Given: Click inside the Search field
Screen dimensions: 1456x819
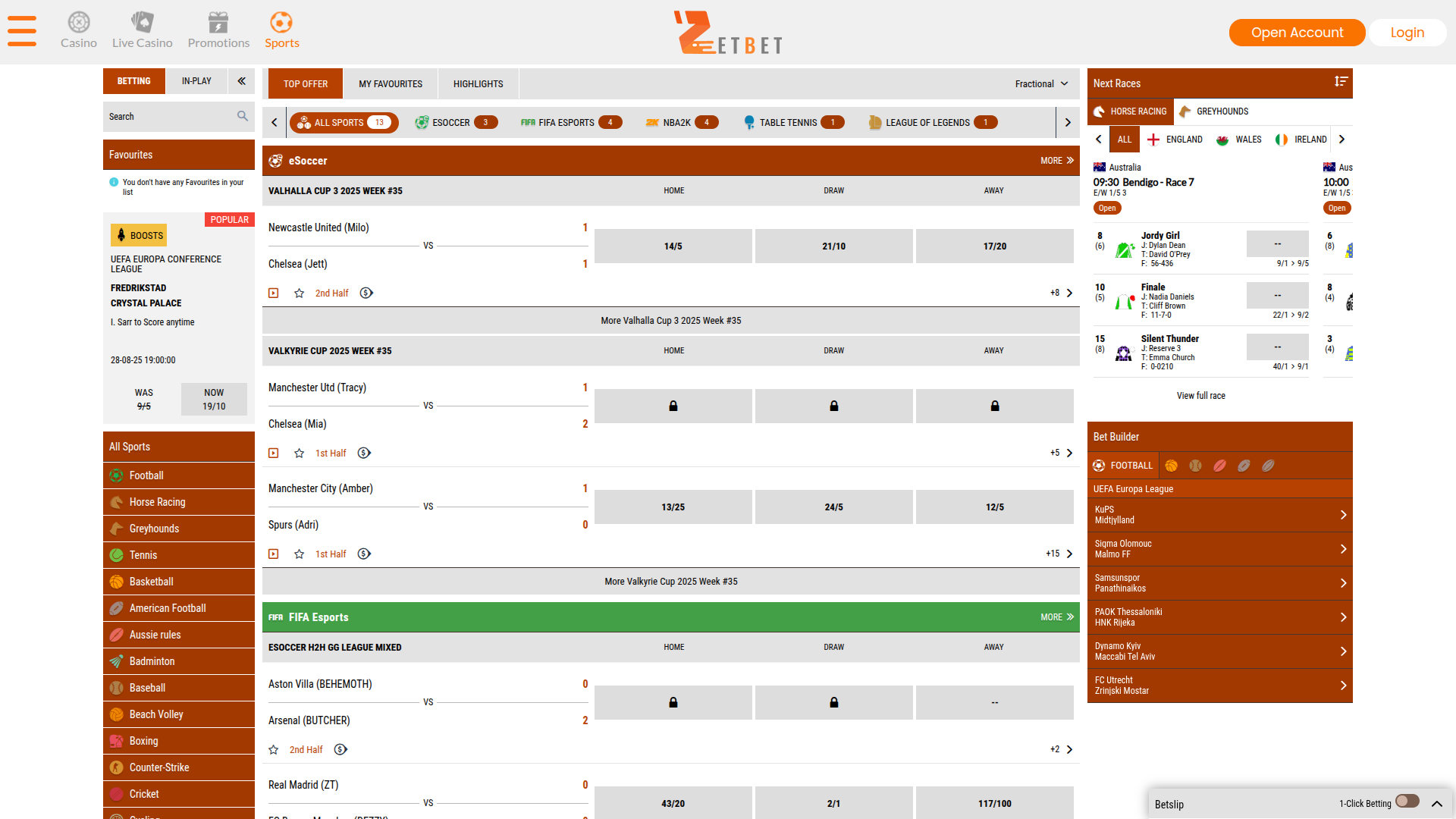Looking at the screenshot, I should point(171,116).
